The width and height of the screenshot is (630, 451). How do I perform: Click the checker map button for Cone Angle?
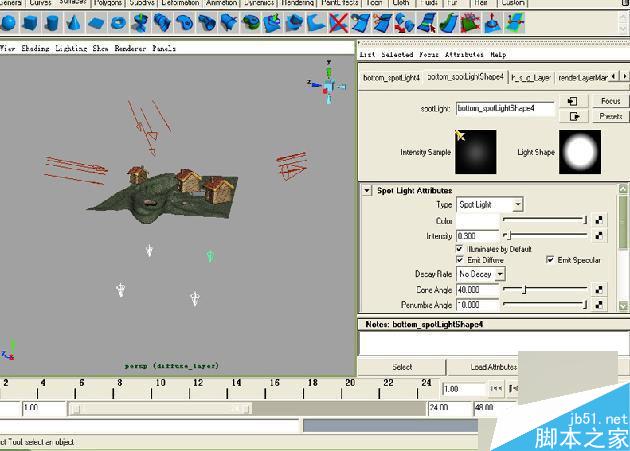tap(599, 289)
